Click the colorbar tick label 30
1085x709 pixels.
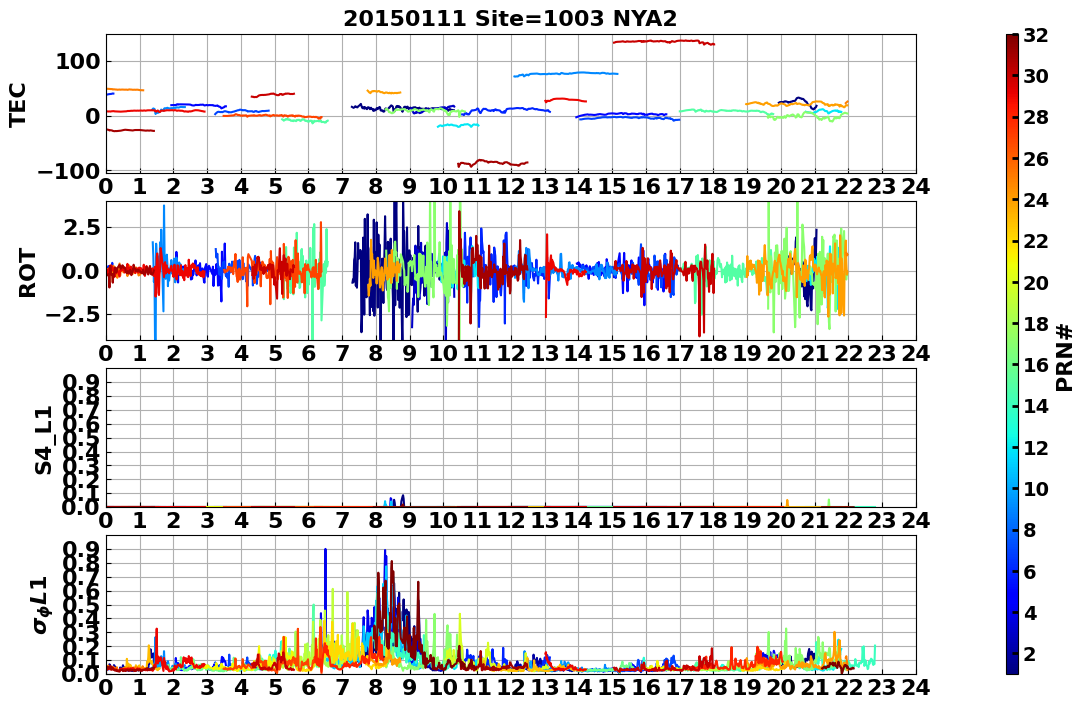(1035, 76)
